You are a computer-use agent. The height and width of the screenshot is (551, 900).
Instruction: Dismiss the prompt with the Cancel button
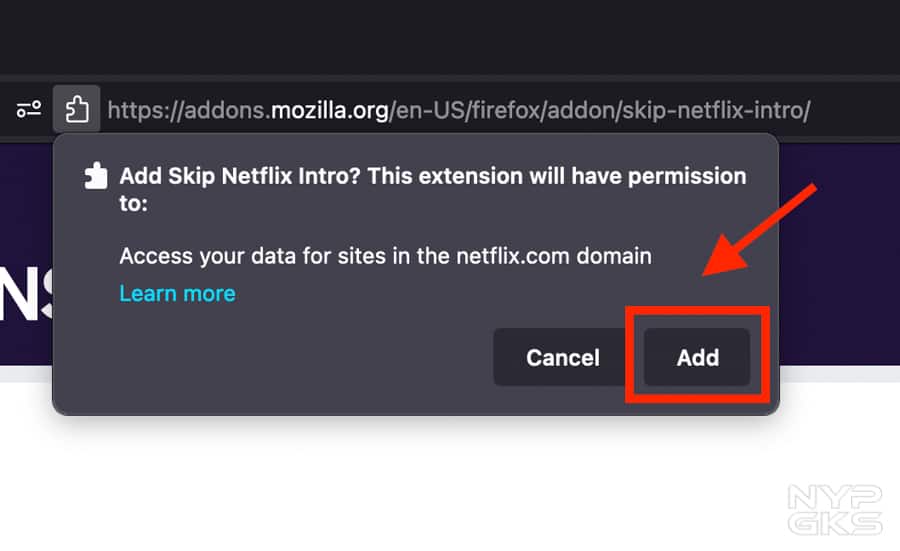coord(563,357)
